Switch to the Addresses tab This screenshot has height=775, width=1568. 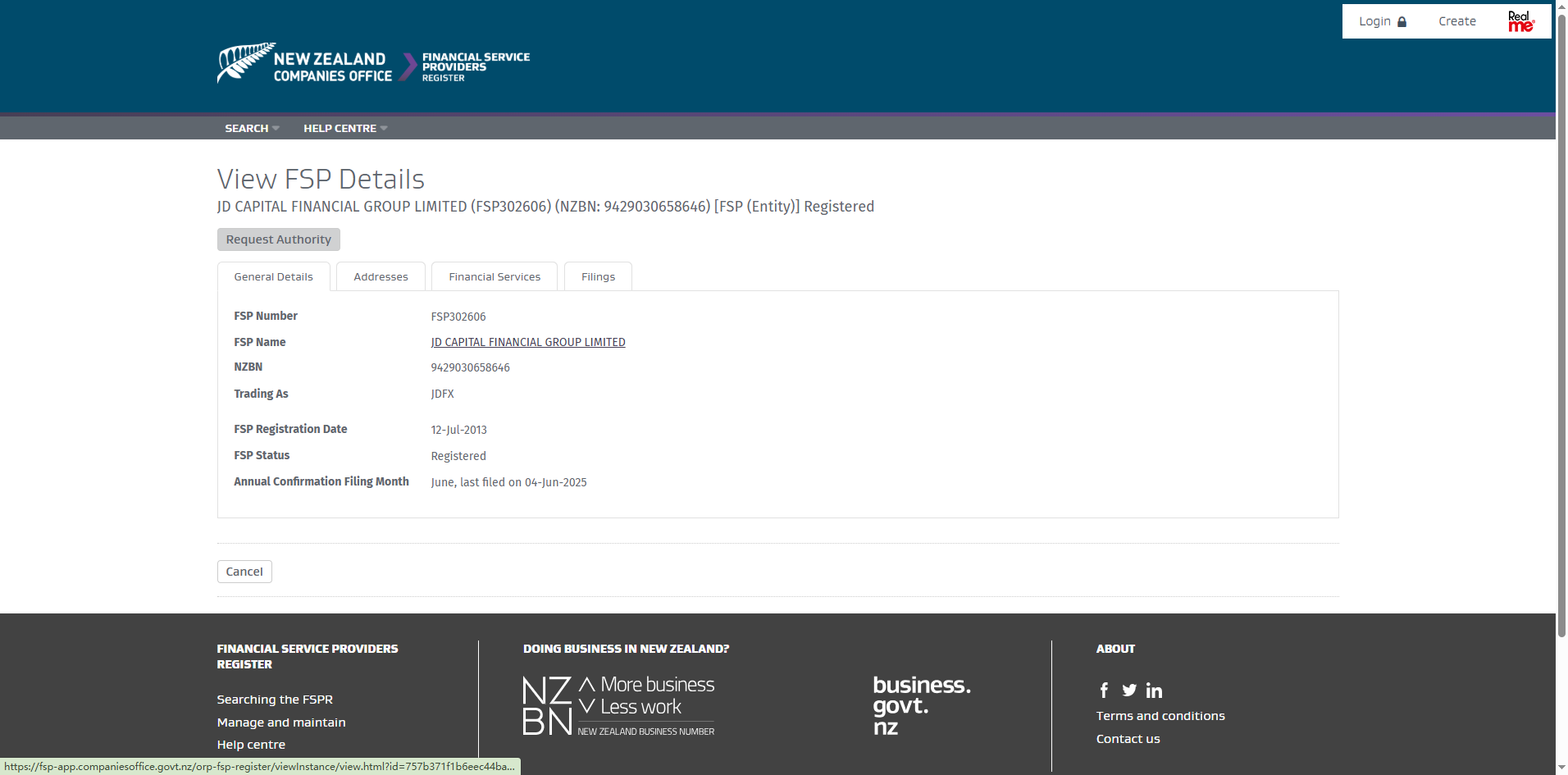tap(381, 277)
